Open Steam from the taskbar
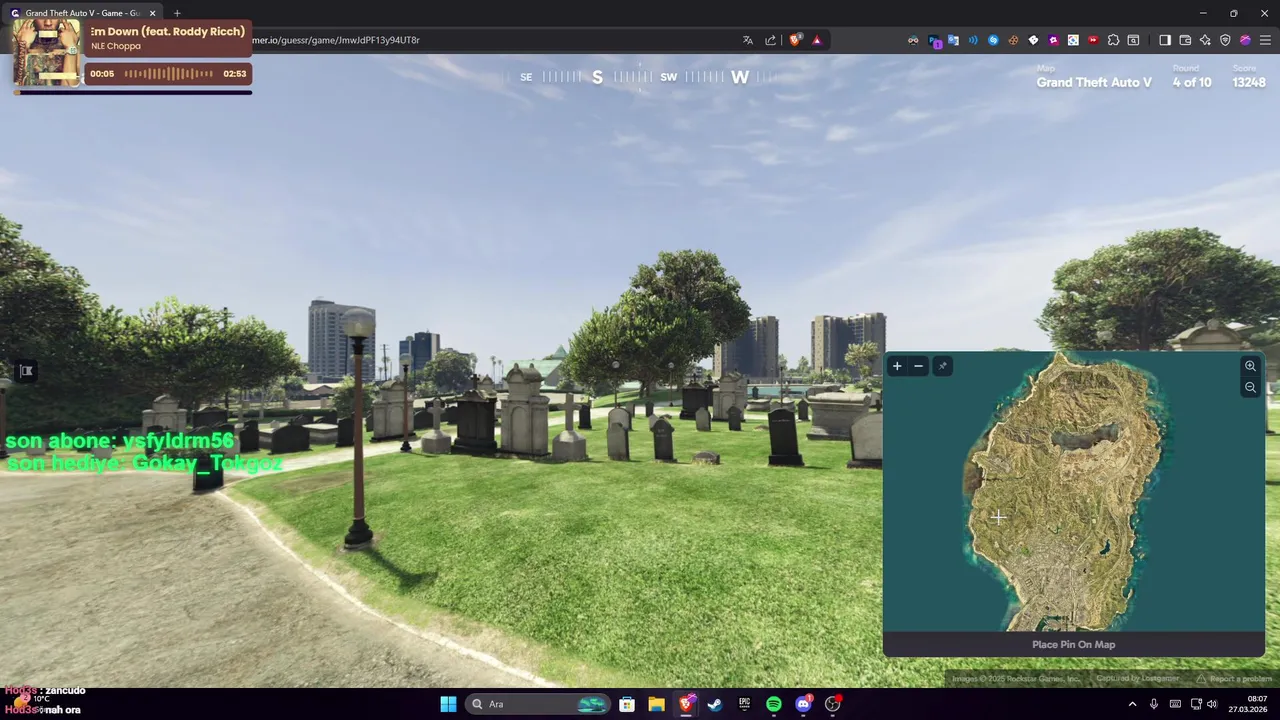The image size is (1280, 720). (x=715, y=704)
